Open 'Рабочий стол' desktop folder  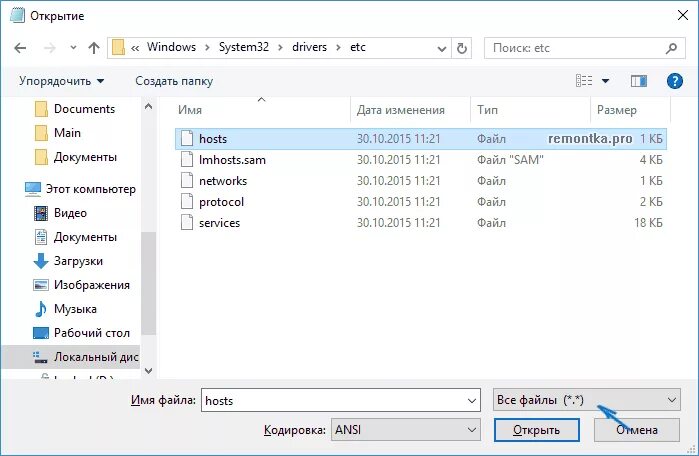click(82, 333)
